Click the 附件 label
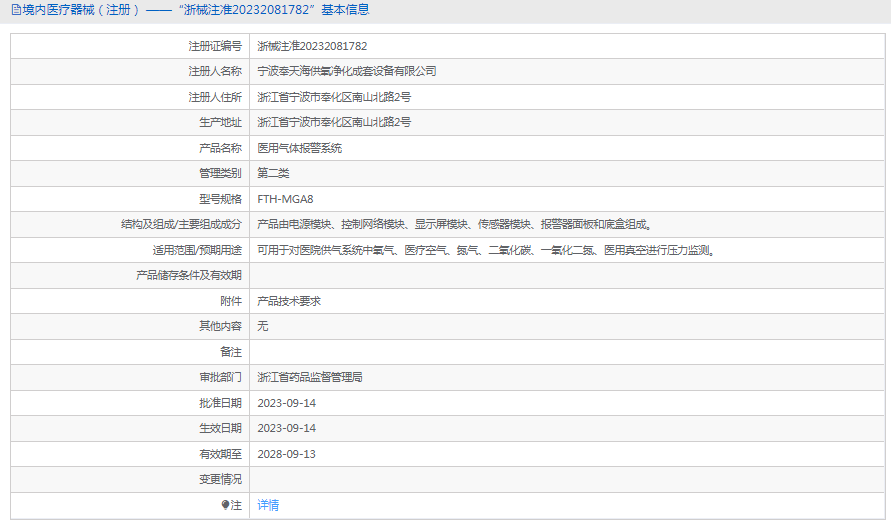Viewport: 891px width, 528px height. 231,301
